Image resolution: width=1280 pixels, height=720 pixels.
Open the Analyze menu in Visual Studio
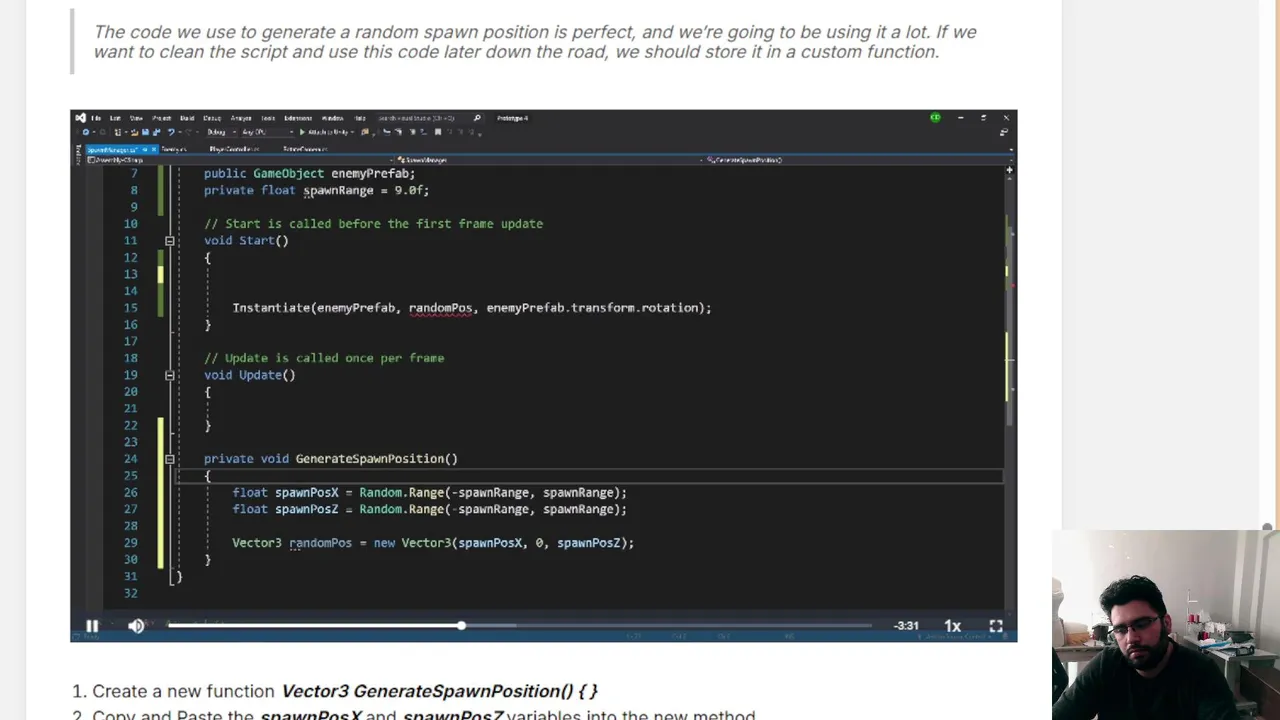(x=241, y=118)
